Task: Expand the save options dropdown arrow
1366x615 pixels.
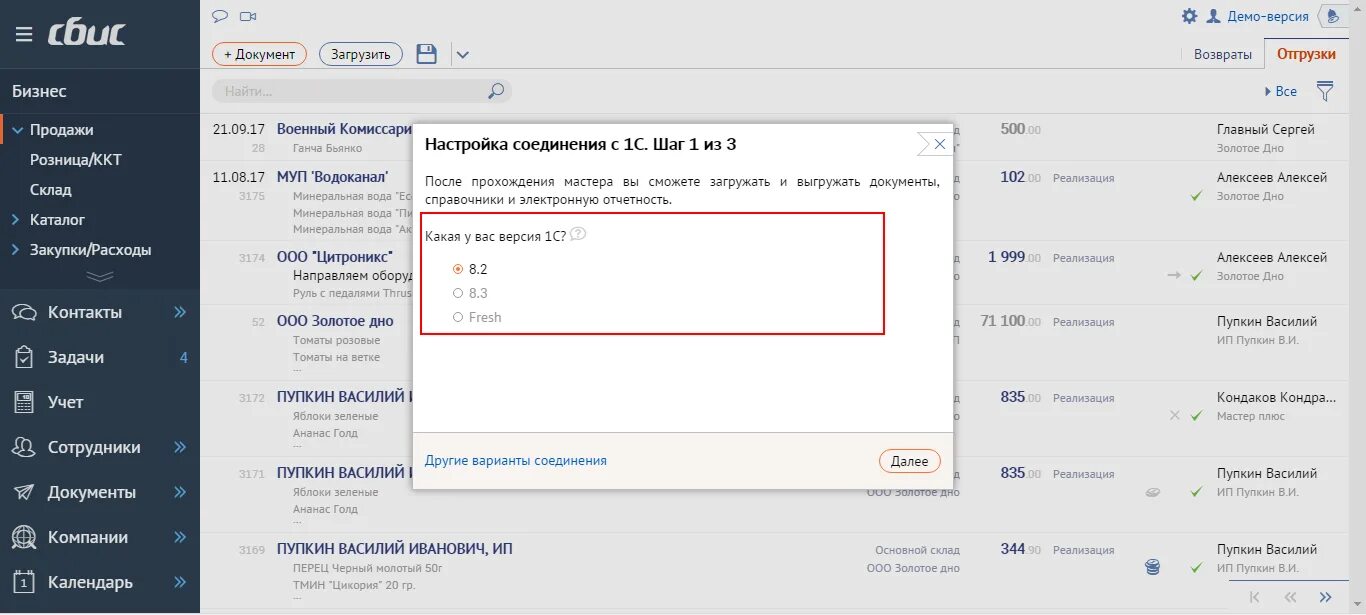Action: [x=462, y=55]
